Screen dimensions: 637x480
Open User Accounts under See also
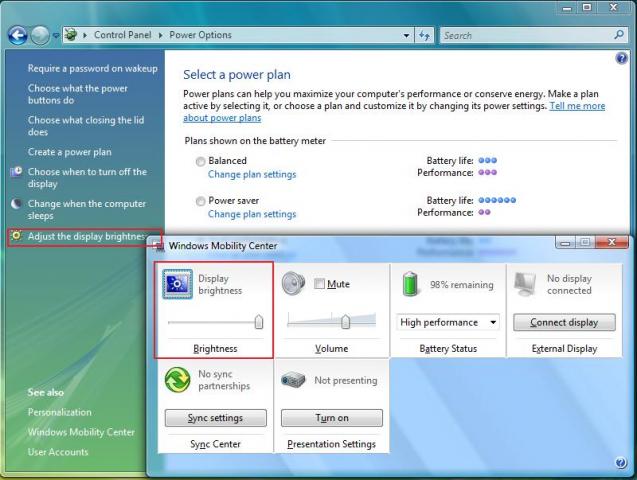pyautogui.click(x=58, y=452)
